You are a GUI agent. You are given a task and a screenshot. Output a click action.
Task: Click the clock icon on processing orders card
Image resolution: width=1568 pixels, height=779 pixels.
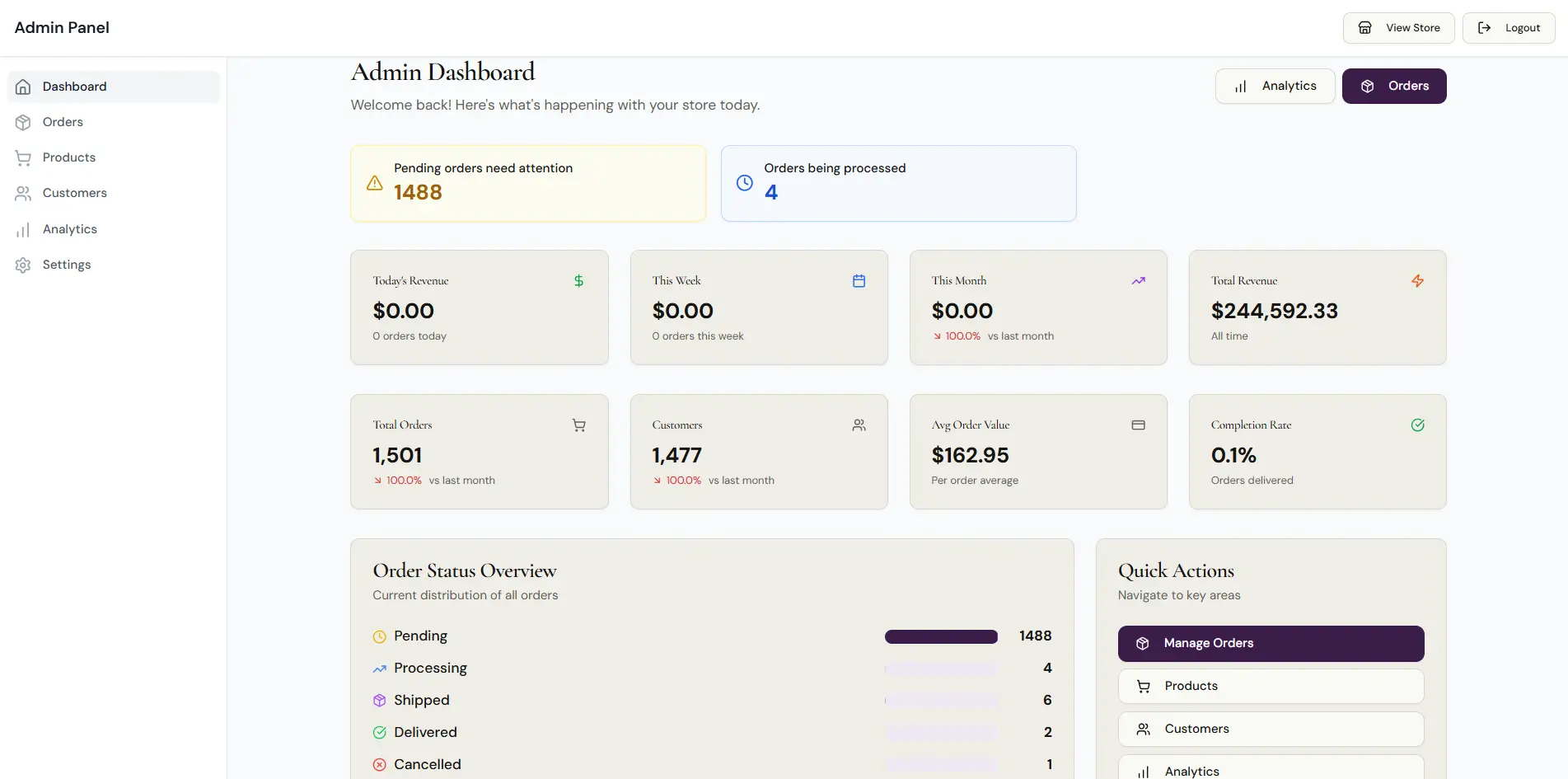point(745,183)
